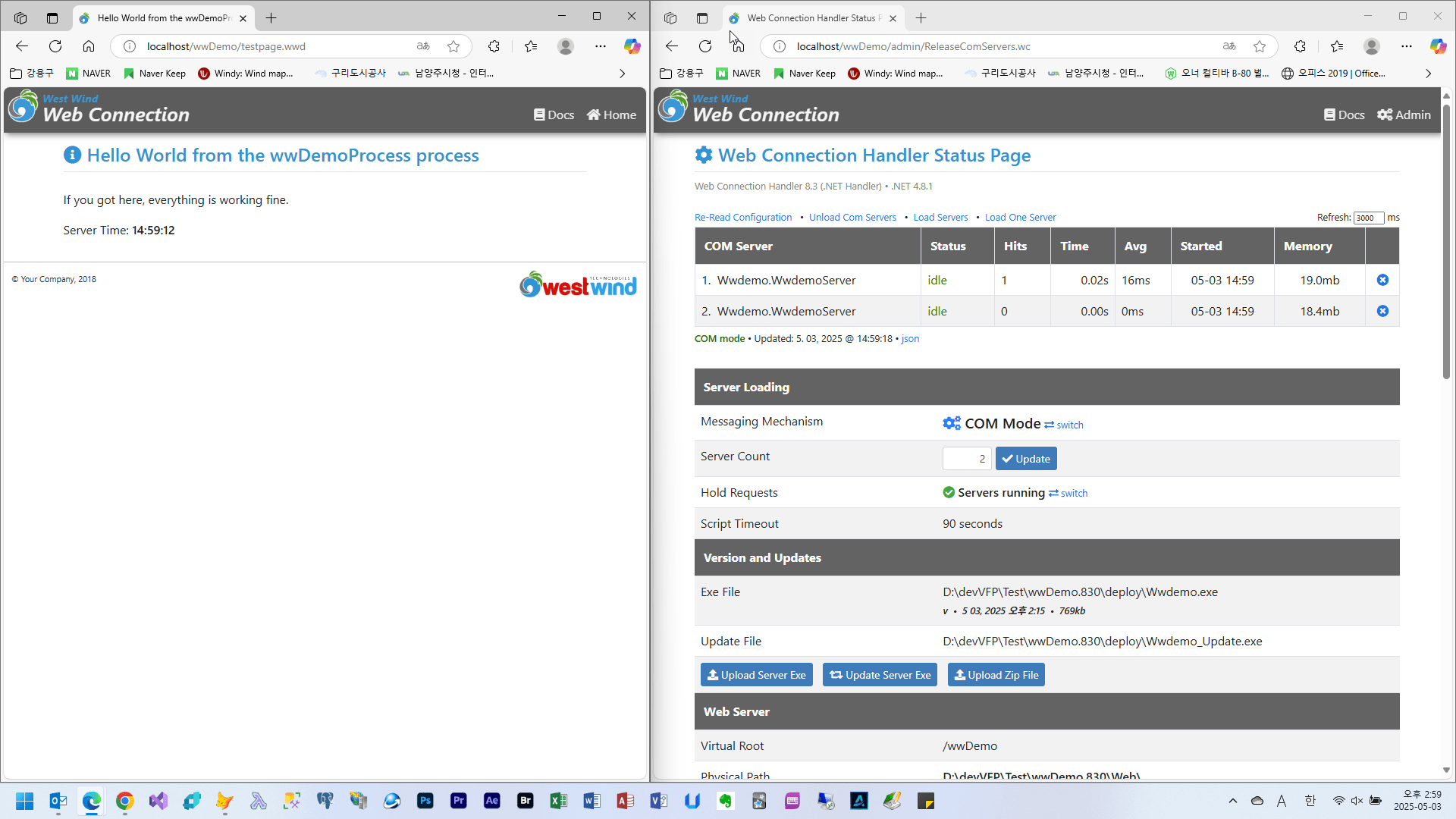Open Copilot in right browser window
Screen dimensions: 1456x819
click(1438, 46)
